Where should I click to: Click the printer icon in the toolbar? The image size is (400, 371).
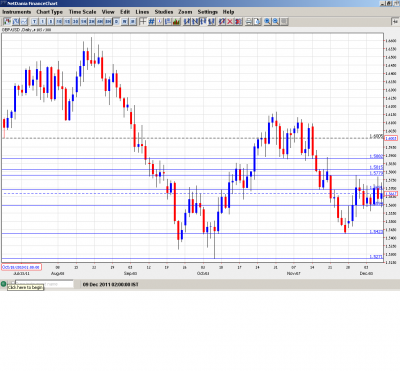[x=249, y=22]
